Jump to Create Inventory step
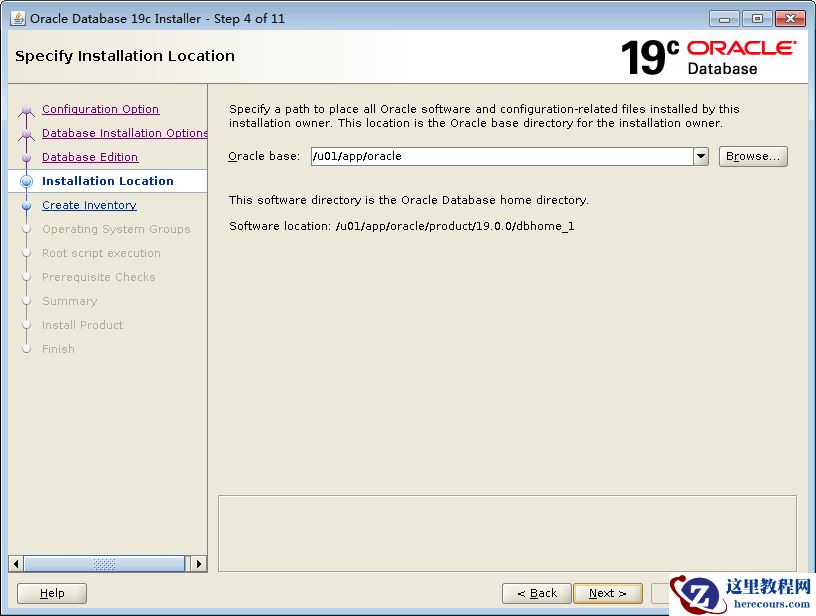Screen dimensions: 816x616 click(x=90, y=205)
